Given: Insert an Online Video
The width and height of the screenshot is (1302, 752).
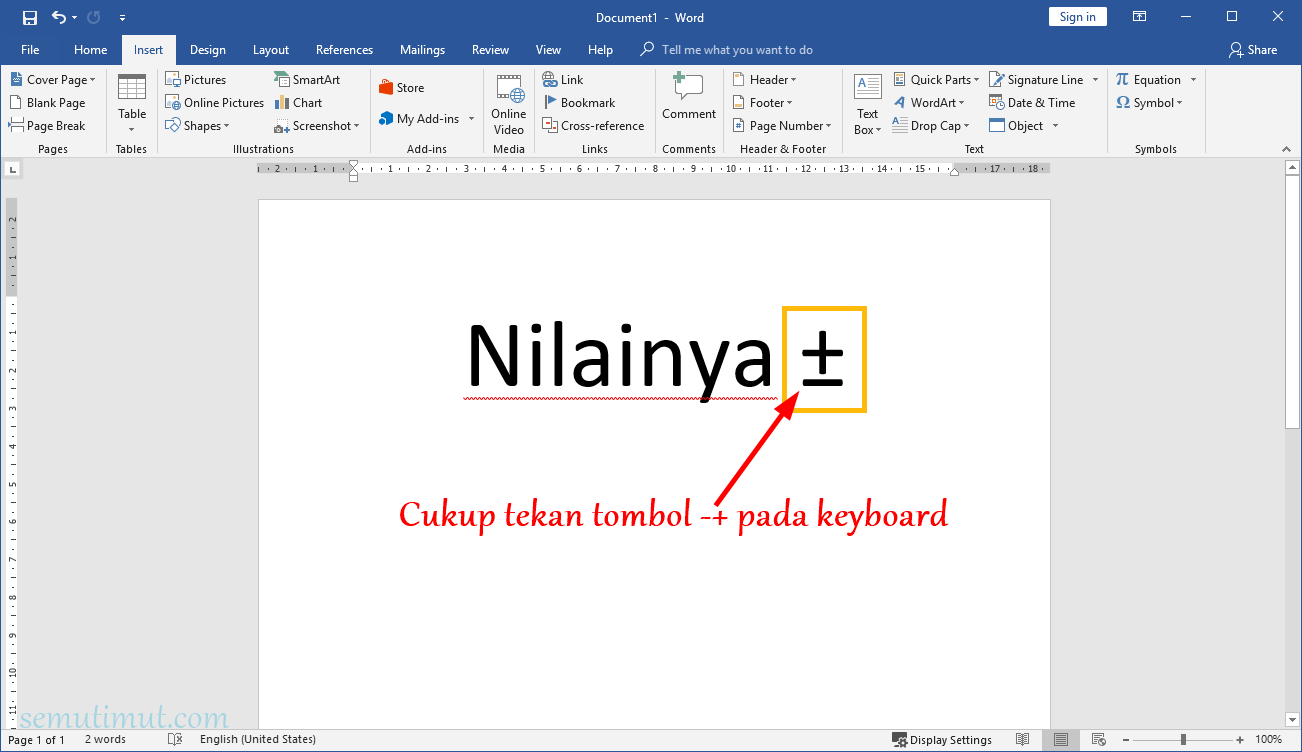Looking at the screenshot, I should coord(508,104).
